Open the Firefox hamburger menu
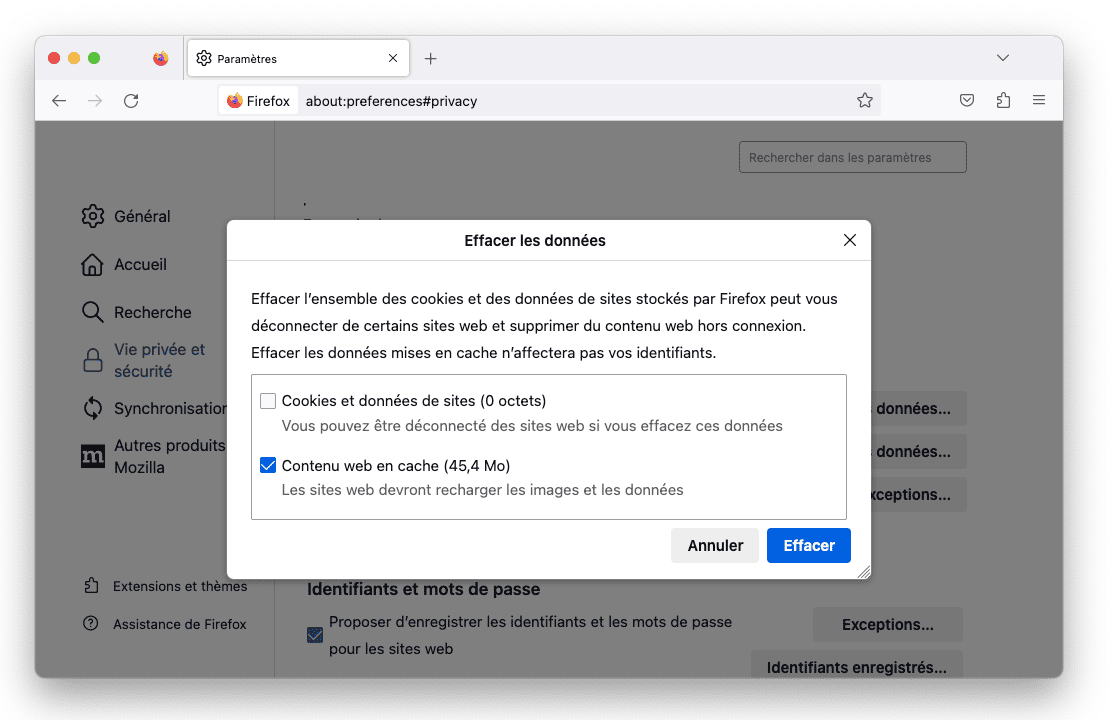 click(1039, 100)
